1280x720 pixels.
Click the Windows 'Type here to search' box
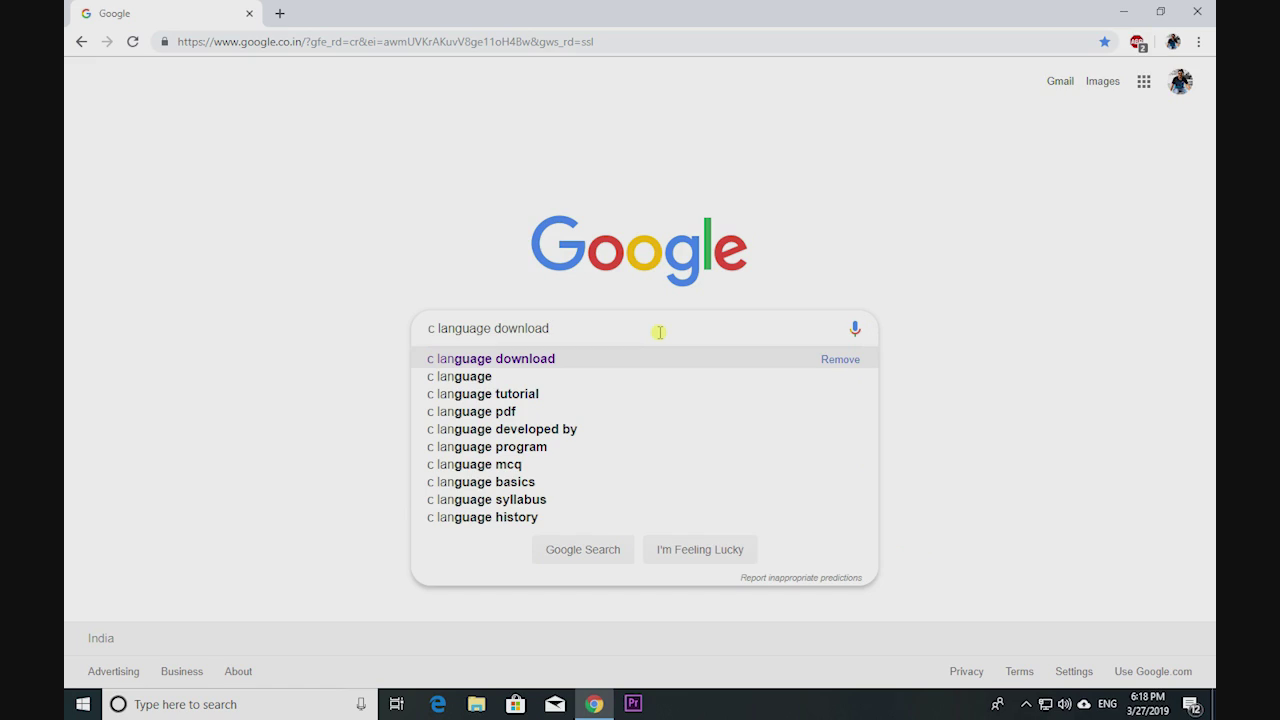click(x=240, y=704)
